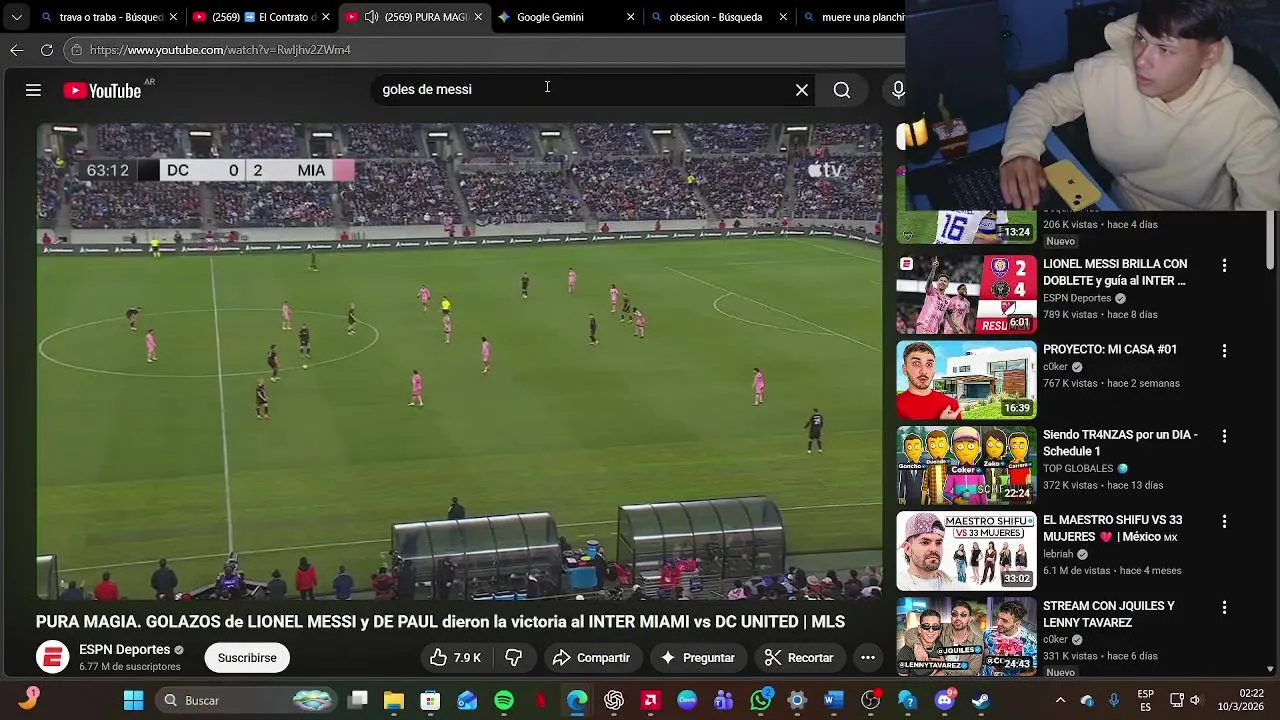The image size is (1280, 720).
Task: Play EL MAESTRO SHIFU VS 33 MUJERES thumbnail
Action: tap(966, 551)
